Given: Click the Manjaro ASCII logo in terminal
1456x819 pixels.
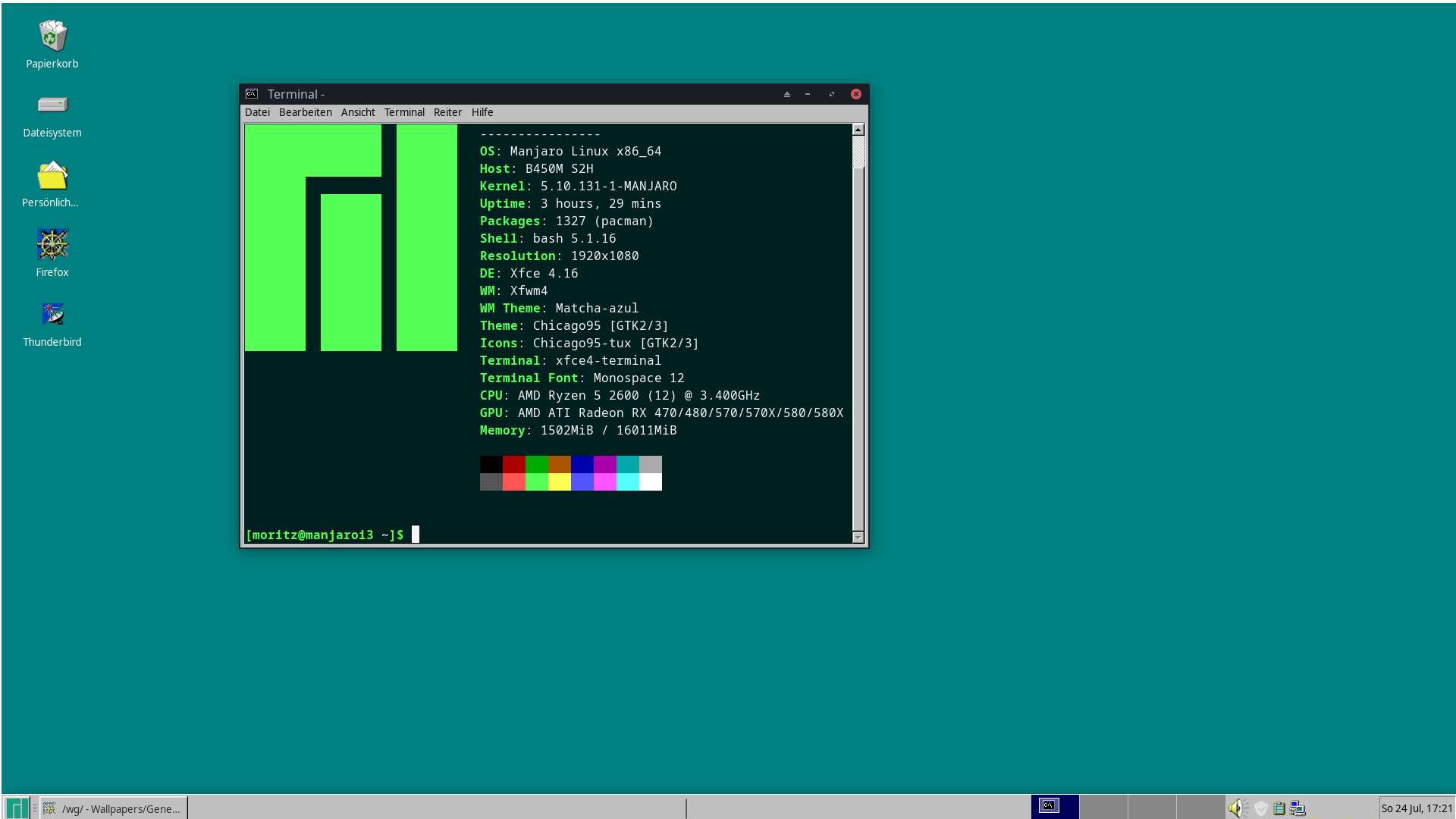Looking at the screenshot, I should tap(351, 238).
